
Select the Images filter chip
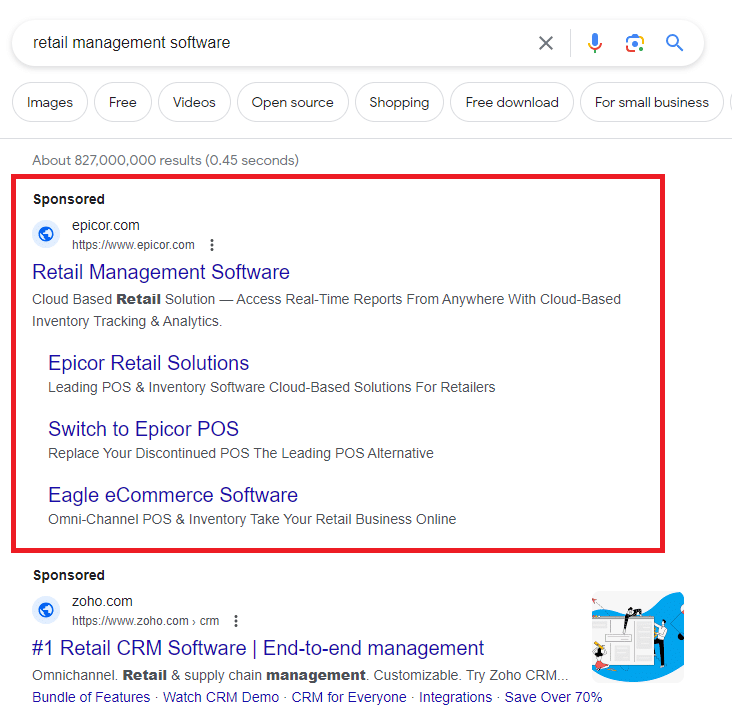pos(50,102)
